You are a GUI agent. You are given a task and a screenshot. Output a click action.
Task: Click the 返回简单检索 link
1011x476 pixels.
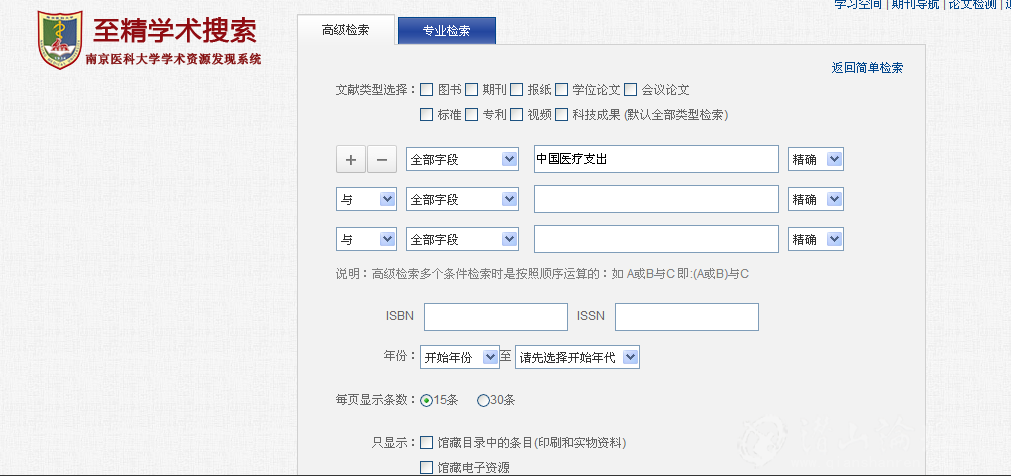(867, 68)
